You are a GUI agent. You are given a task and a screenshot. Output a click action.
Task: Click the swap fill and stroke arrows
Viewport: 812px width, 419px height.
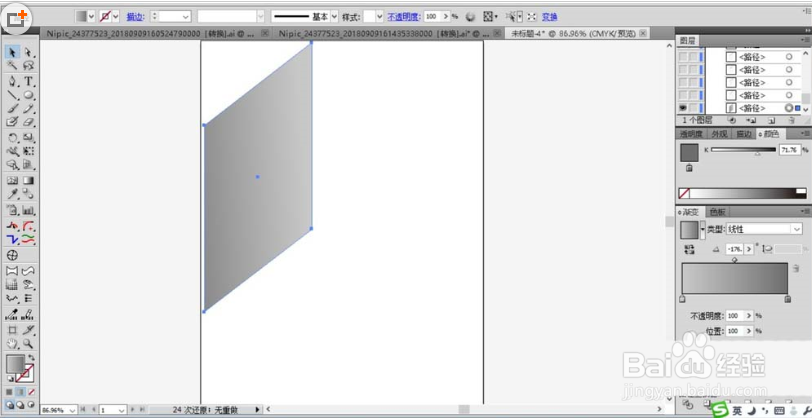click(x=31, y=358)
